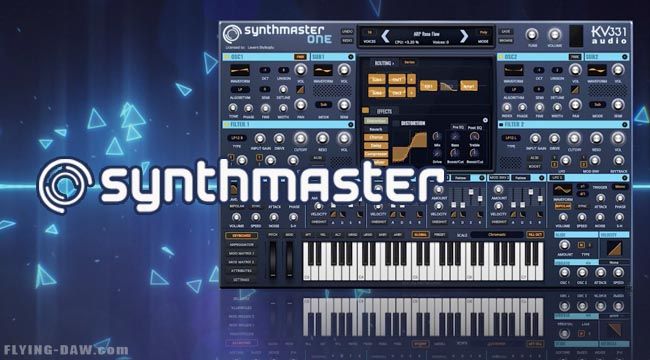
Task: Click the Distortion curve display
Action: 410,148
